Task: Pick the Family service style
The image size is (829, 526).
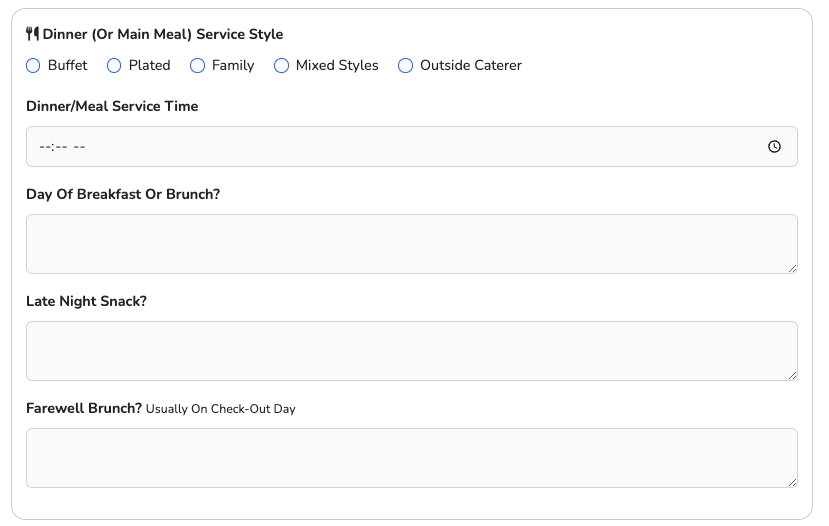Action: tap(198, 66)
